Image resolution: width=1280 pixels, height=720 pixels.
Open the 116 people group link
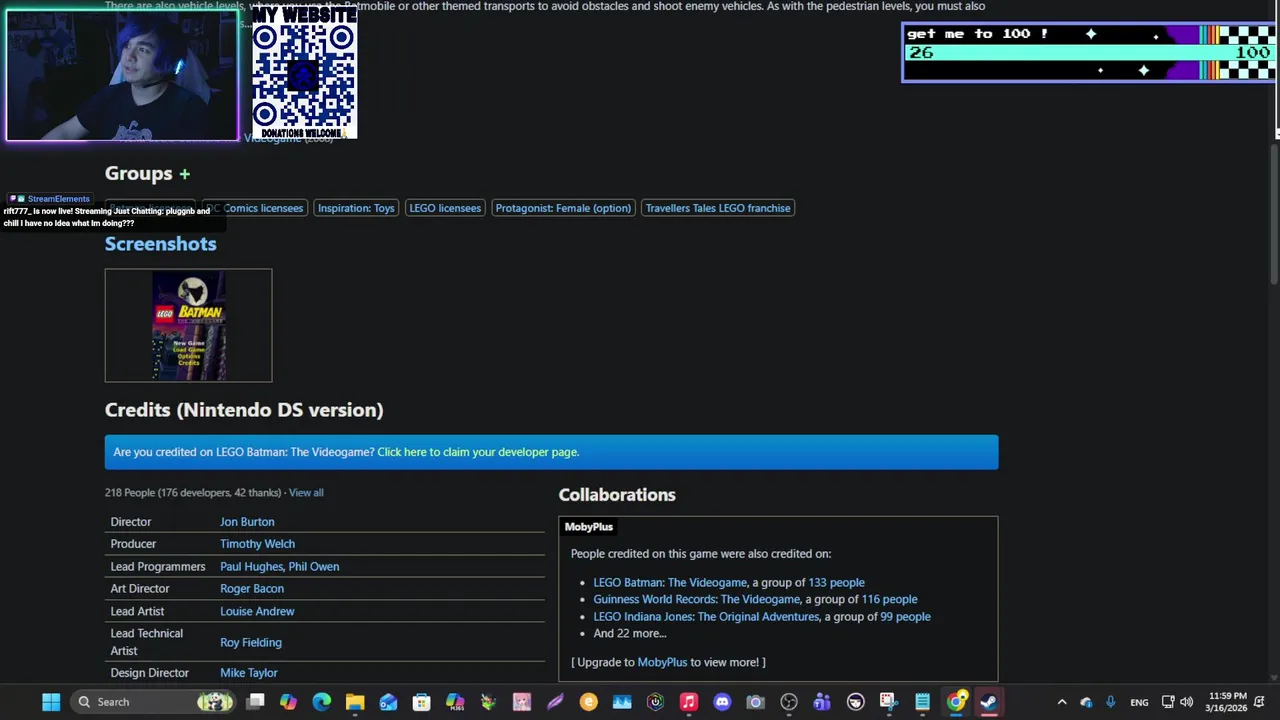point(889,600)
